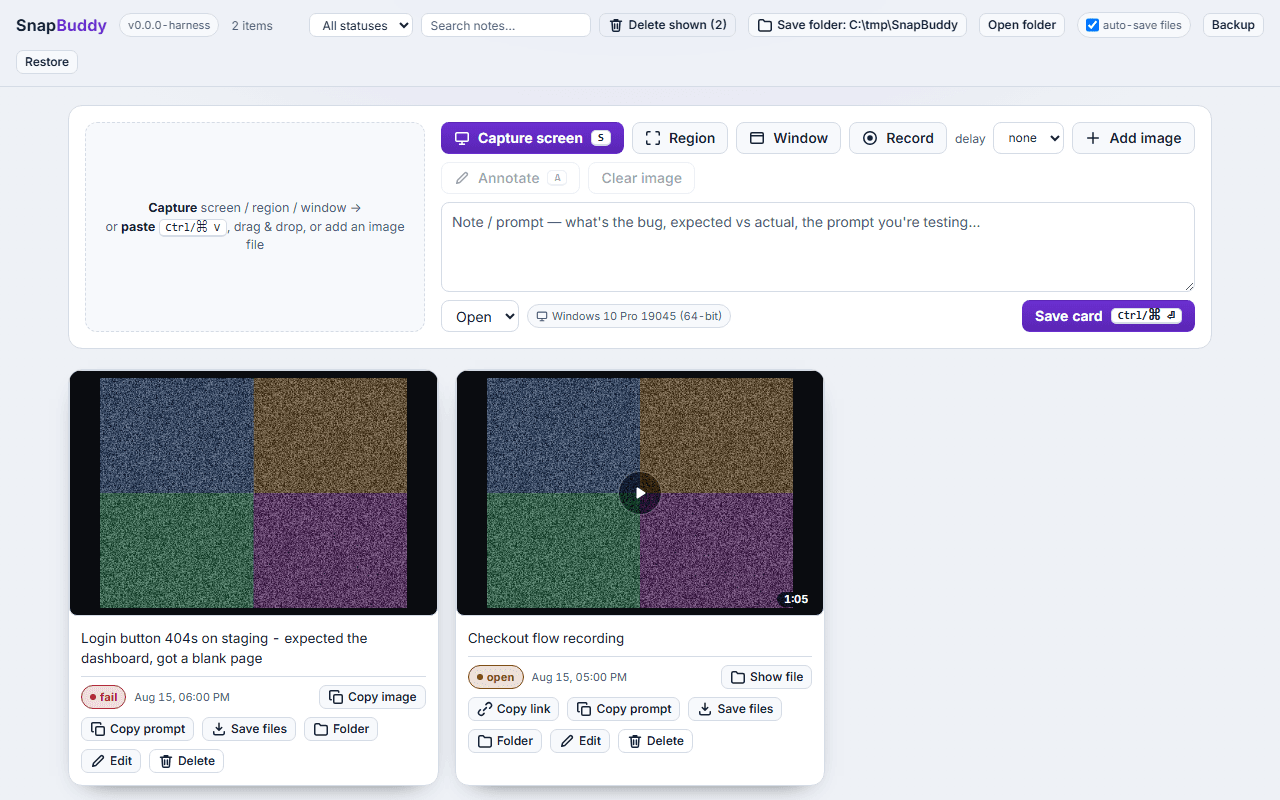Click the SnapBuddy logo title
The height and width of the screenshot is (800, 1280).
click(61, 25)
